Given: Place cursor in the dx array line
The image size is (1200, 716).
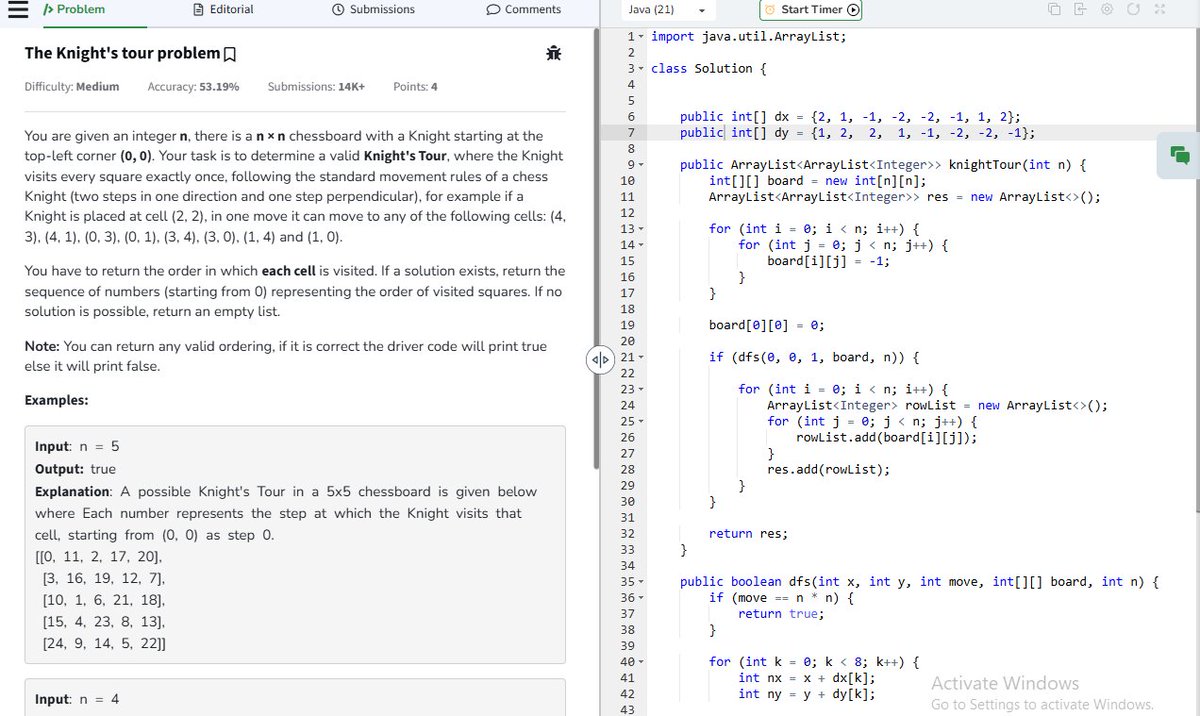Looking at the screenshot, I should click(850, 117).
